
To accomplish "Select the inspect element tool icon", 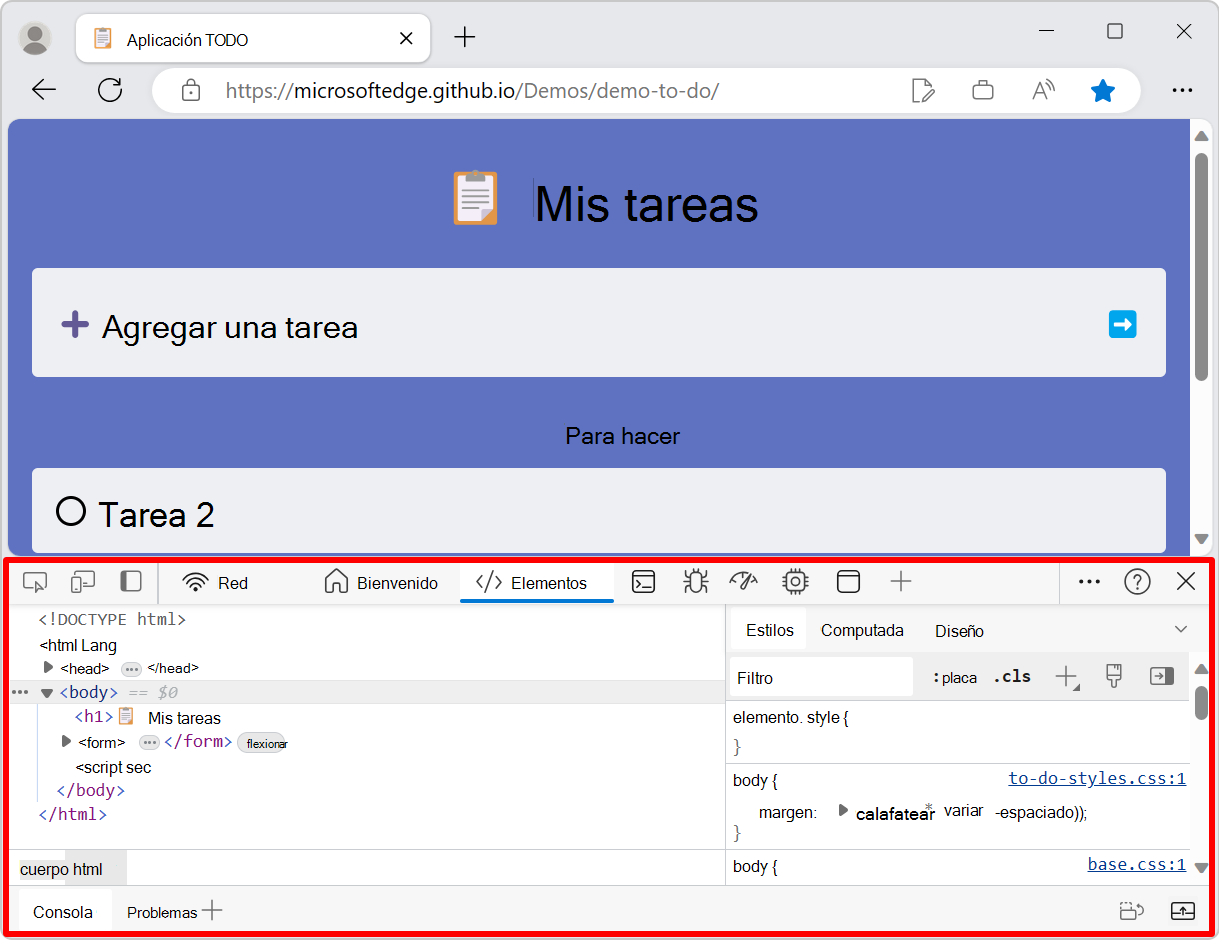I will (35, 581).
